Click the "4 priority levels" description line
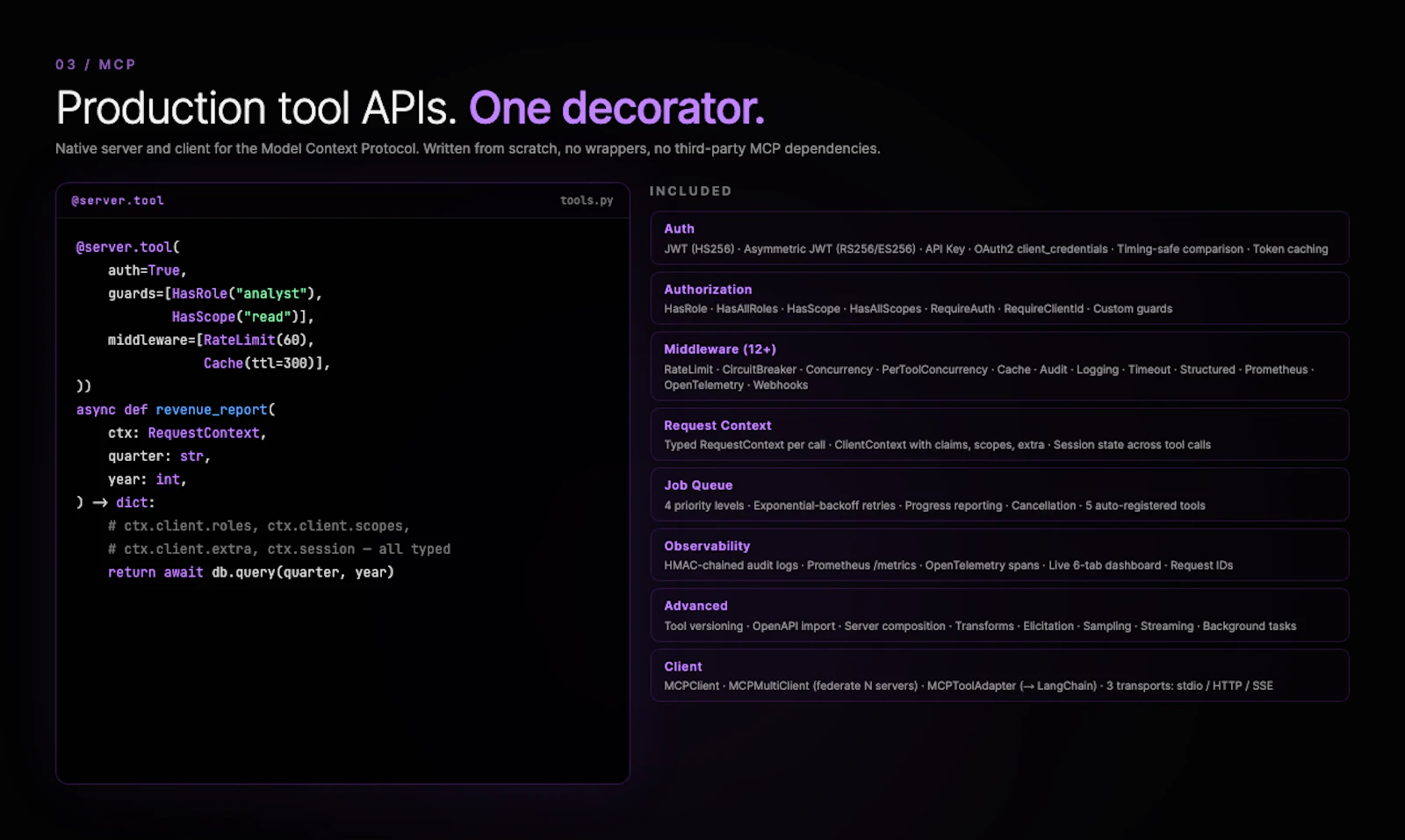Screen dimensions: 1405x840 pos(934,506)
